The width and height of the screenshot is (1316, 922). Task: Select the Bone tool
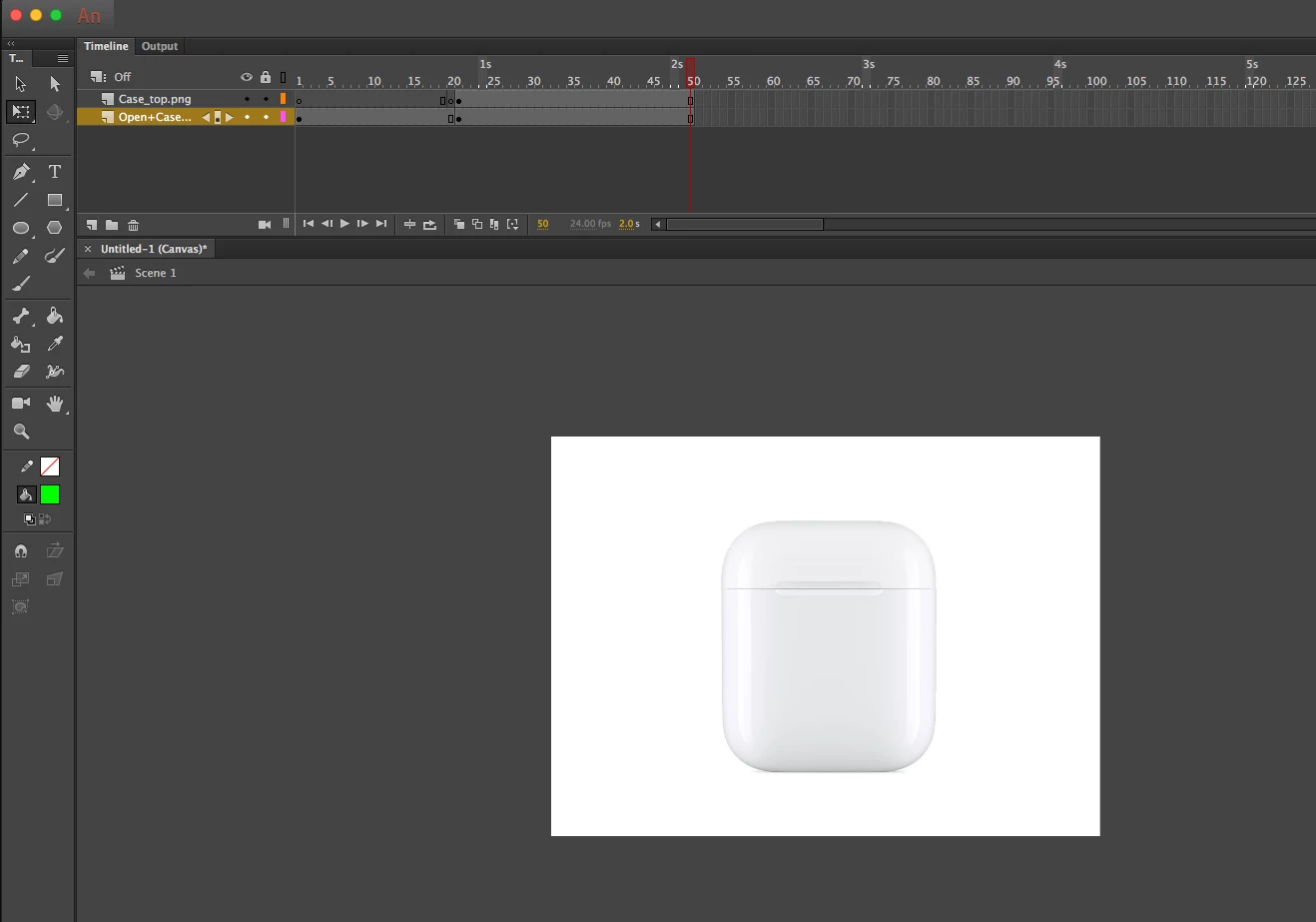click(x=21, y=316)
